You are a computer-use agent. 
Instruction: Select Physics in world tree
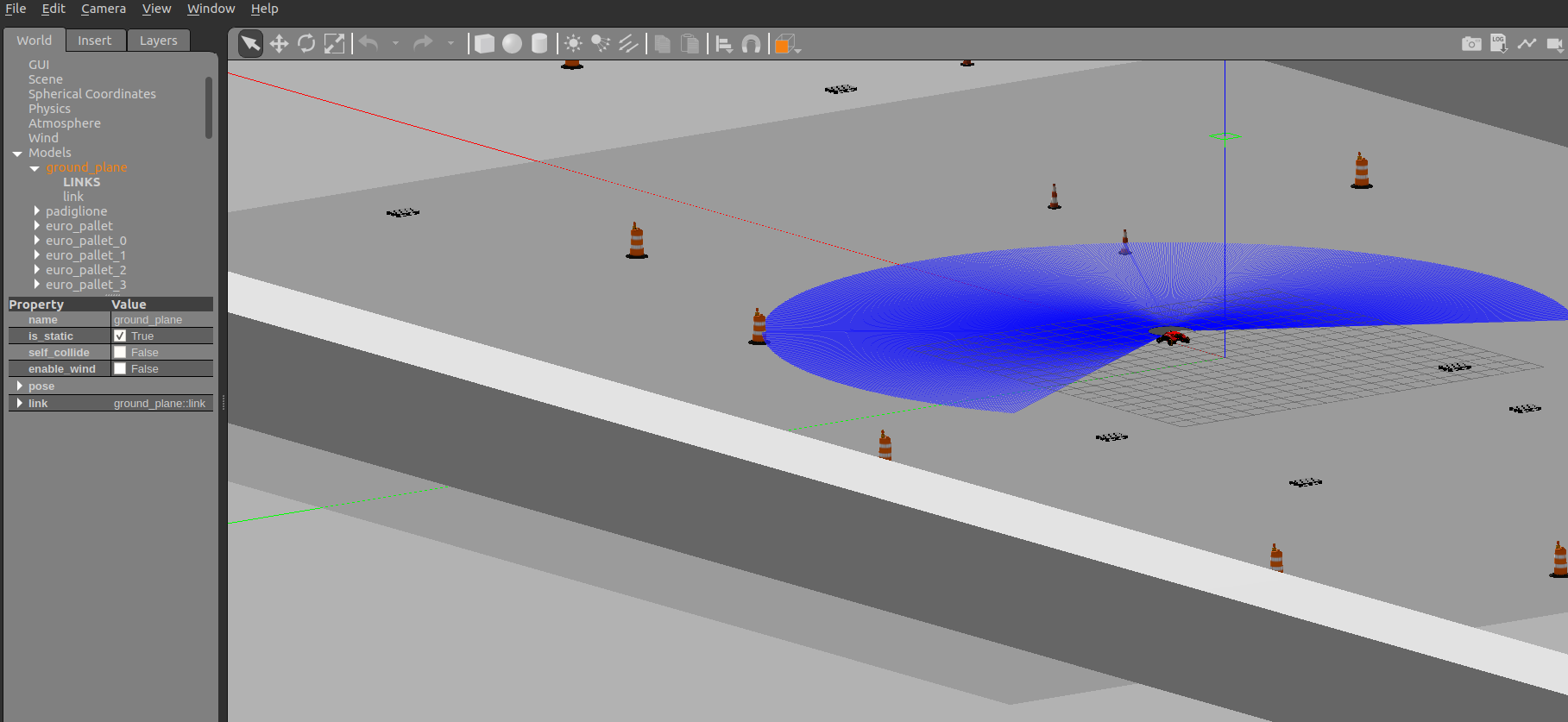pyautogui.click(x=49, y=109)
